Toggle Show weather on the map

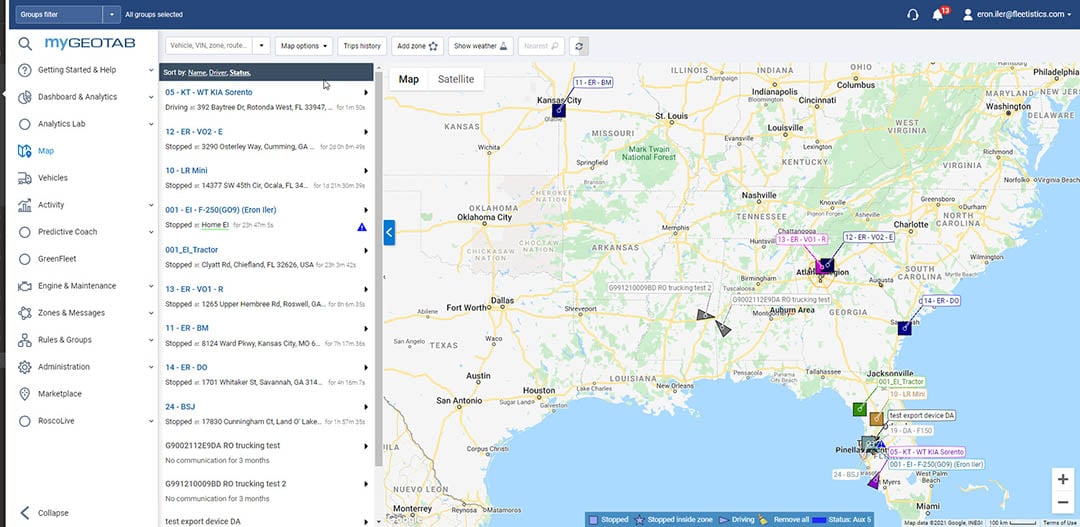coord(480,46)
